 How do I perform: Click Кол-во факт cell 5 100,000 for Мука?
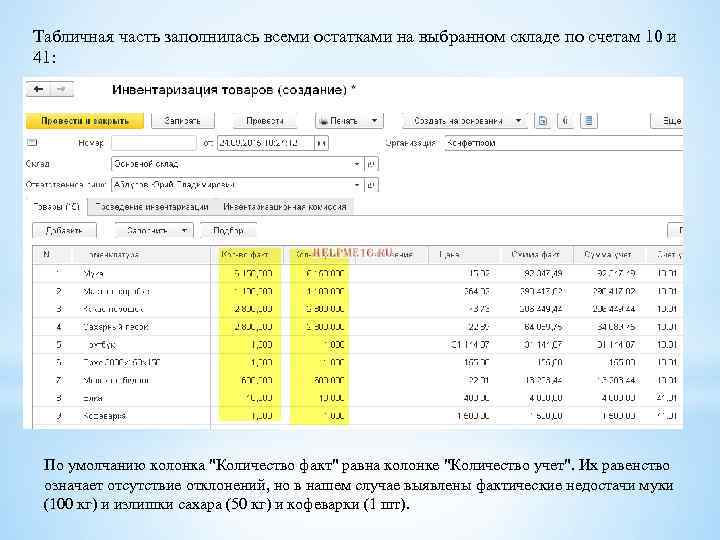click(247, 274)
